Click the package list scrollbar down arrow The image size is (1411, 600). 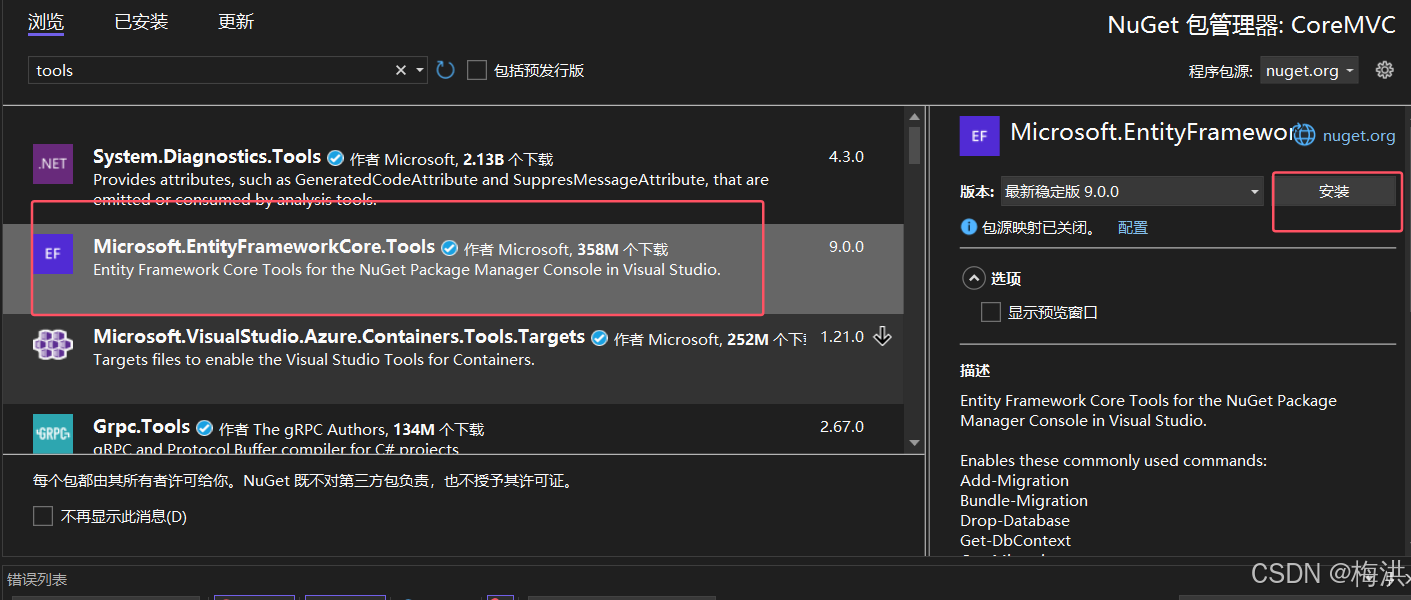[914, 442]
